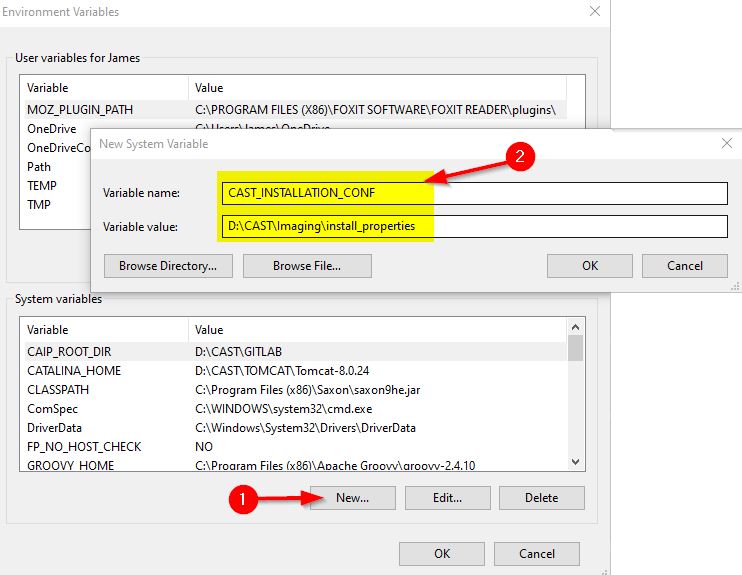This screenshot has height=575, width=742.
Task: Select the MOZ_PLUGIN_PATH user variable
Action: (x=80, y=109)
